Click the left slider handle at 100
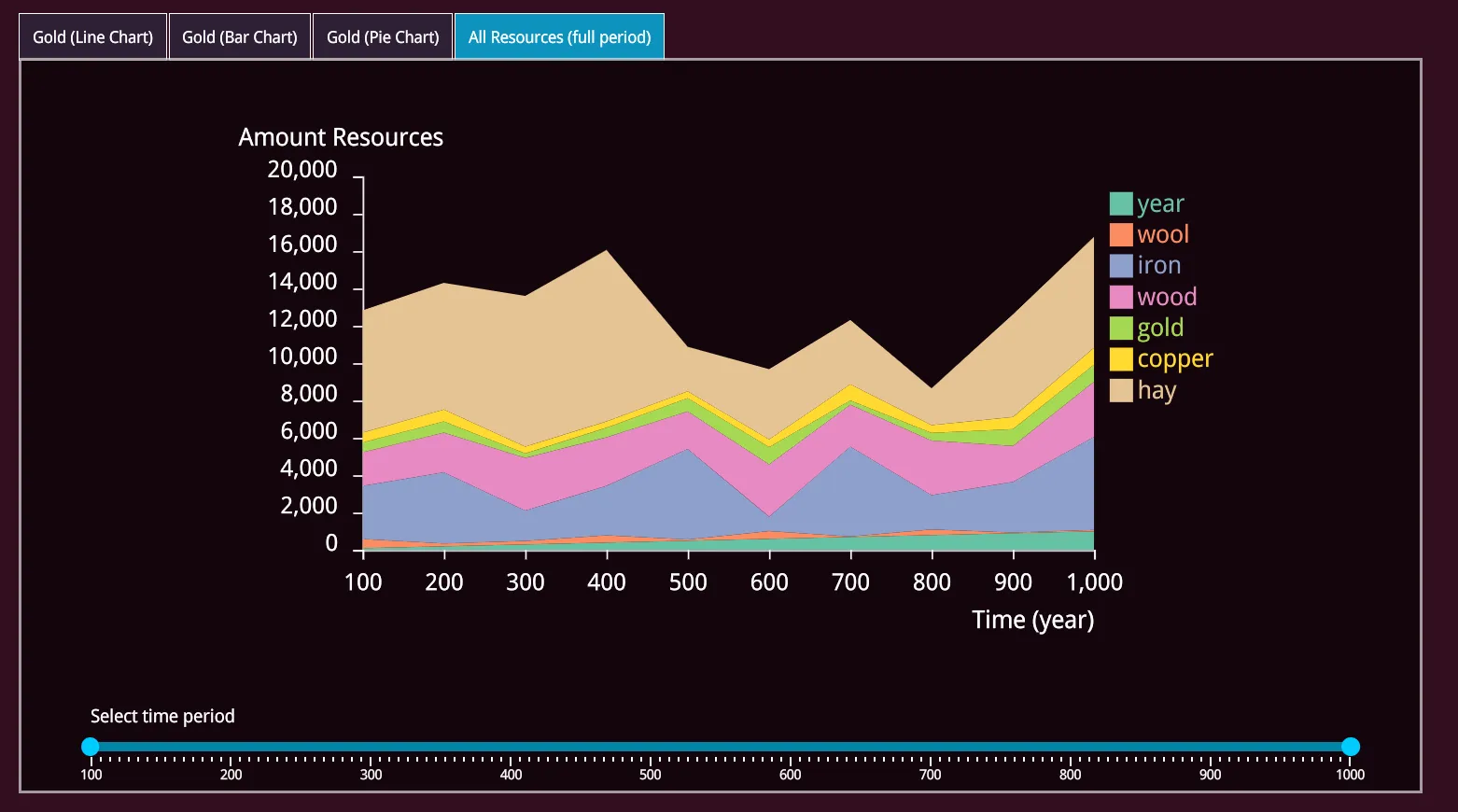1458x812 pixels. (91, 747)
